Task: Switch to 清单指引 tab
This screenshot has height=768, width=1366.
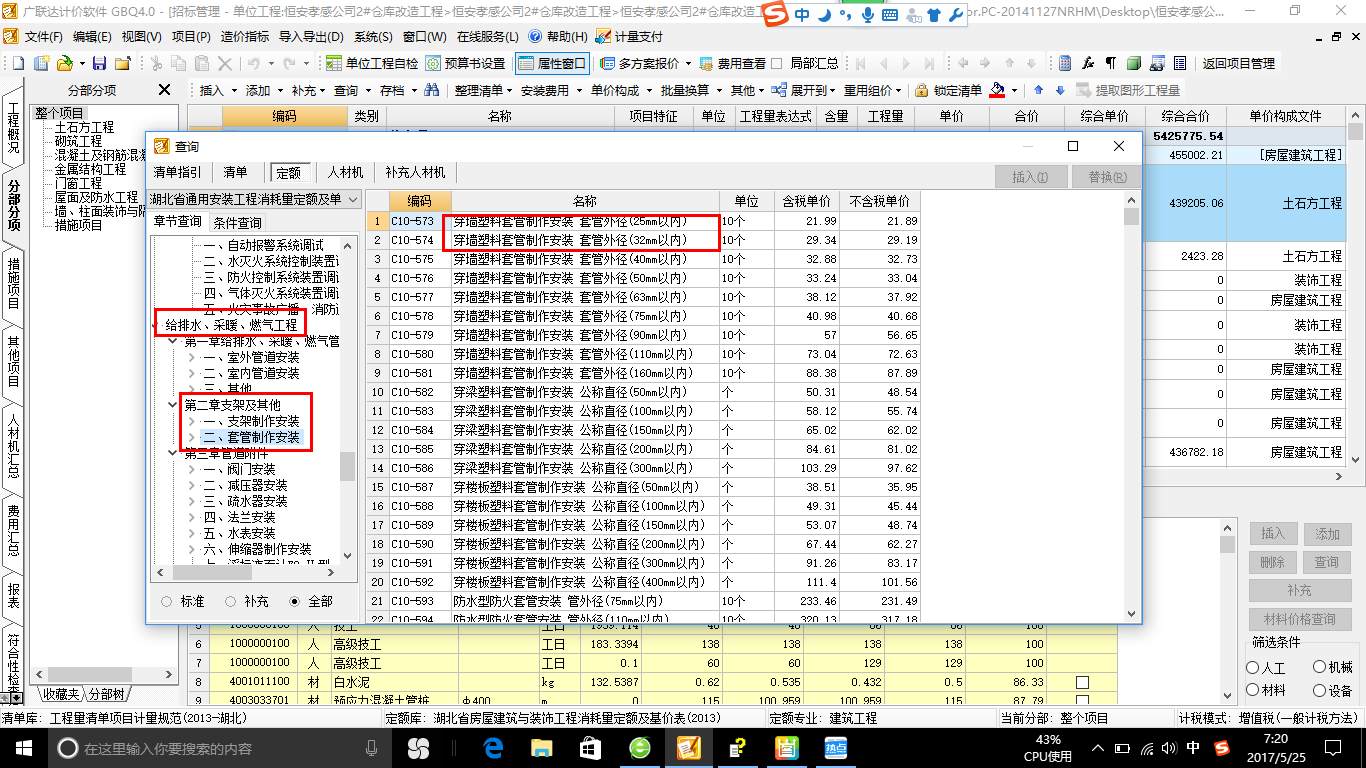Action: [177, 172]
